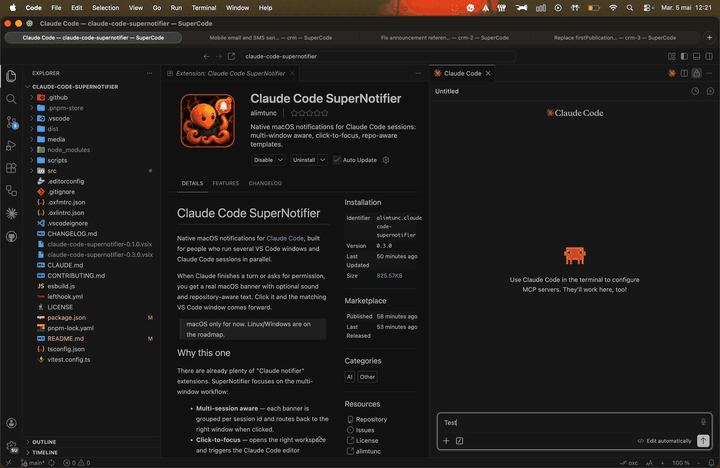This screenshot has width=720, height=468.
Task: Open the License resource link
Action: point(367,440)
